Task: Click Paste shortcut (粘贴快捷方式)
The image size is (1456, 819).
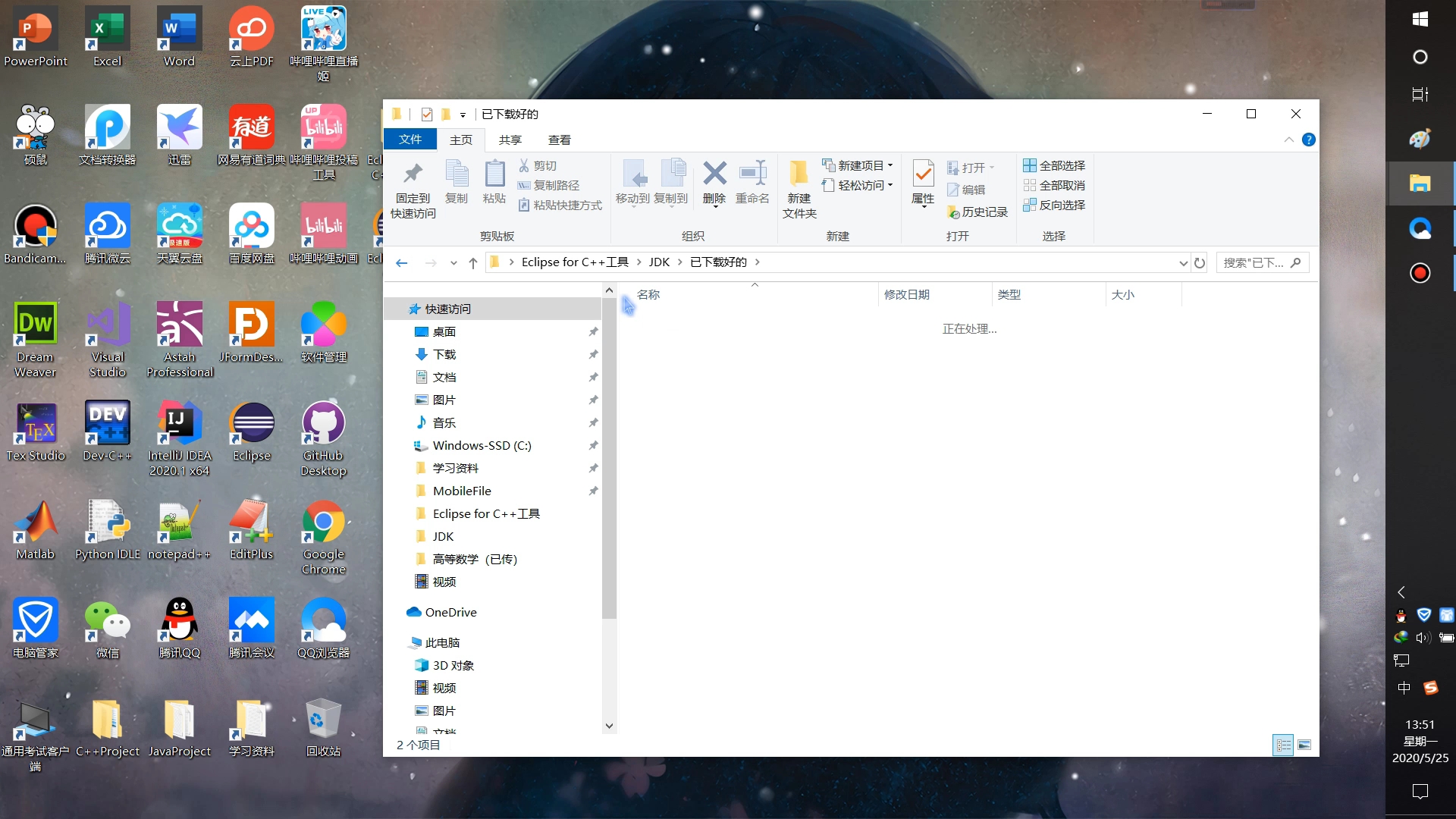Action: (x=560, y=205)
